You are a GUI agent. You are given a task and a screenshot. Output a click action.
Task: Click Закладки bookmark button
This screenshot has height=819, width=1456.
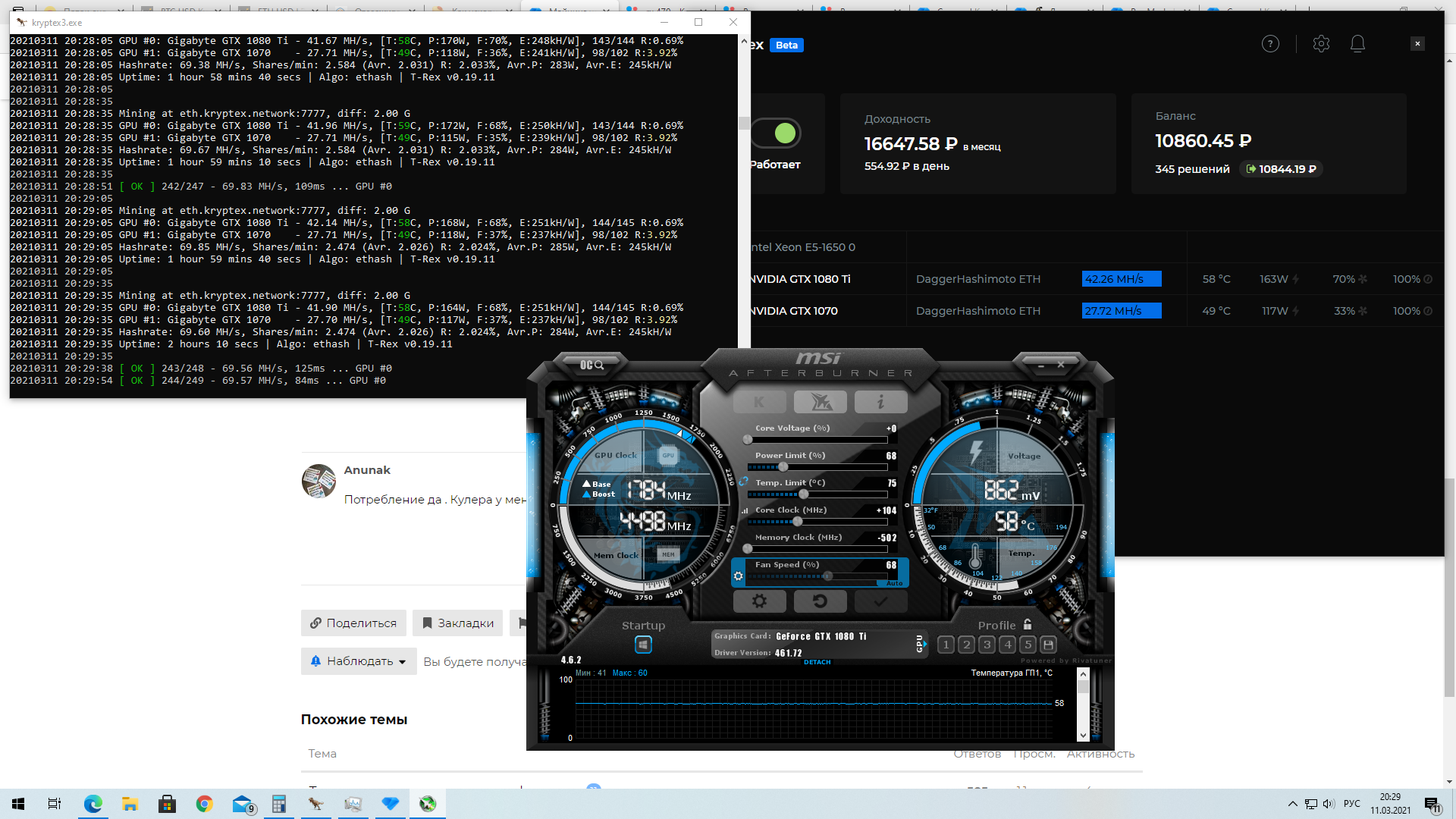[x=457, y=623]
